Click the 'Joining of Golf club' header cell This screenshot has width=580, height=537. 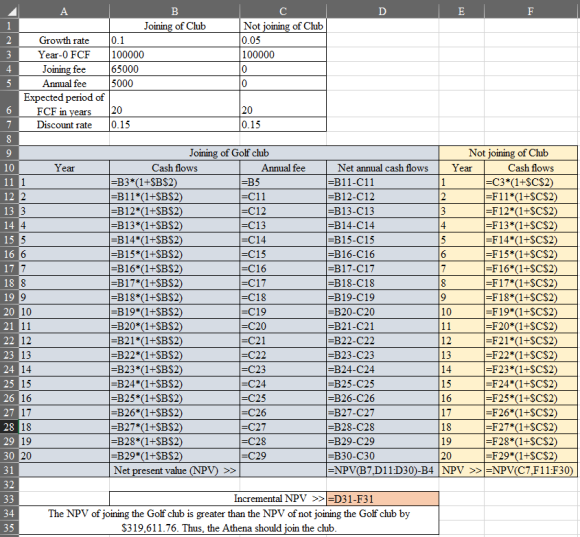(229, 153)
